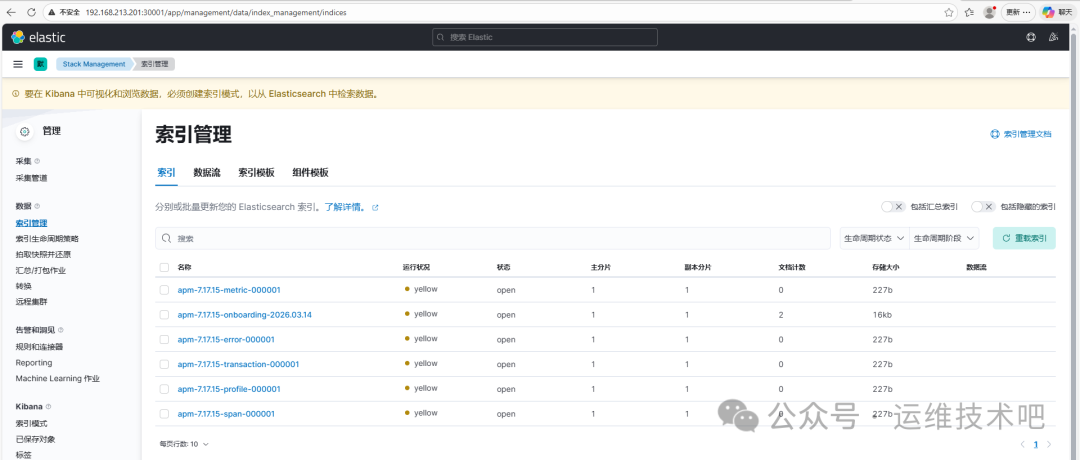This screenshot has height=460, width=1080.
Task: Select checkbox for apm-7.17.15-onboarding-2026.03.14
Action: [x=164, y=315]
